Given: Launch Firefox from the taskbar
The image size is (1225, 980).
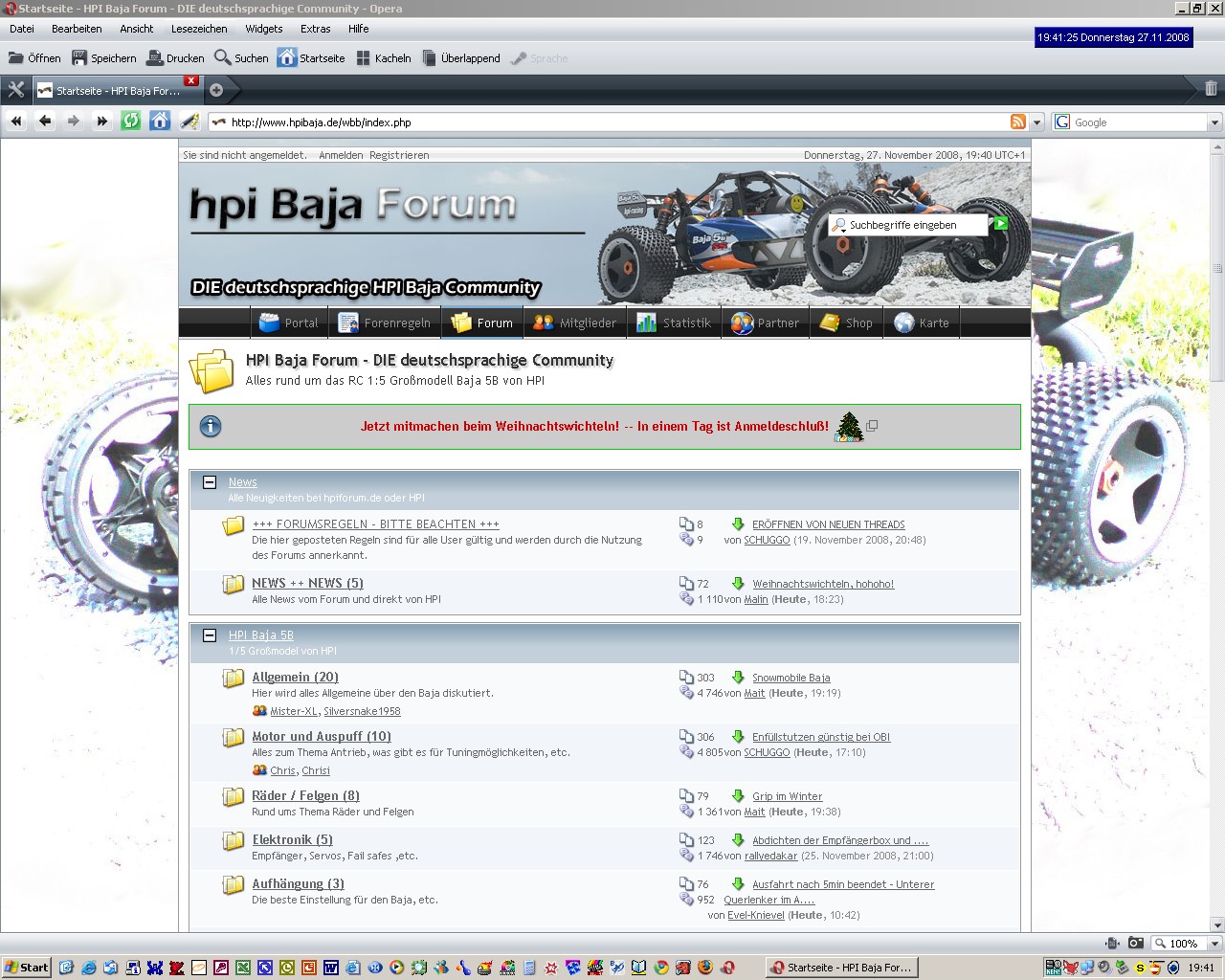Looking at the screenshot, I should [x=705, y=968].
